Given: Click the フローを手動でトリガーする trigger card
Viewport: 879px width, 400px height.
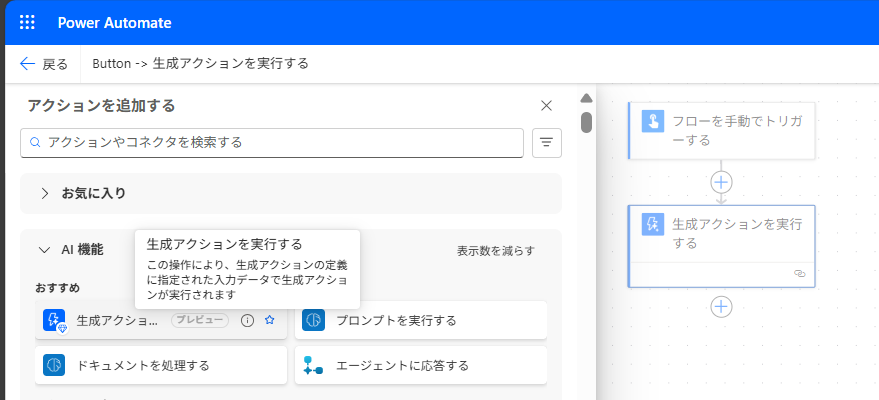Looking at the screenshot, I should click(721, 130).
